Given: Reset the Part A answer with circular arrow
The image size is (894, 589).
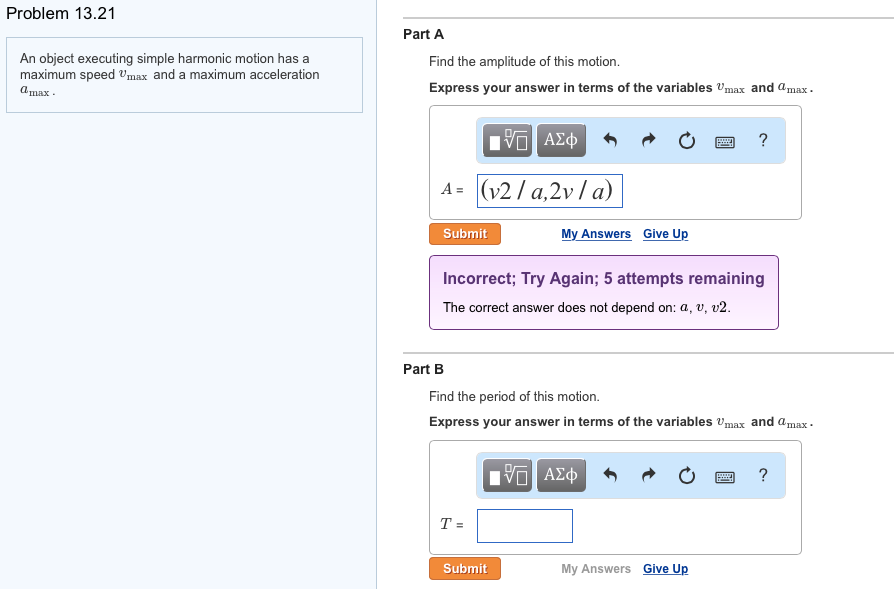Looking at the screenshot, I should pos(686,140).
